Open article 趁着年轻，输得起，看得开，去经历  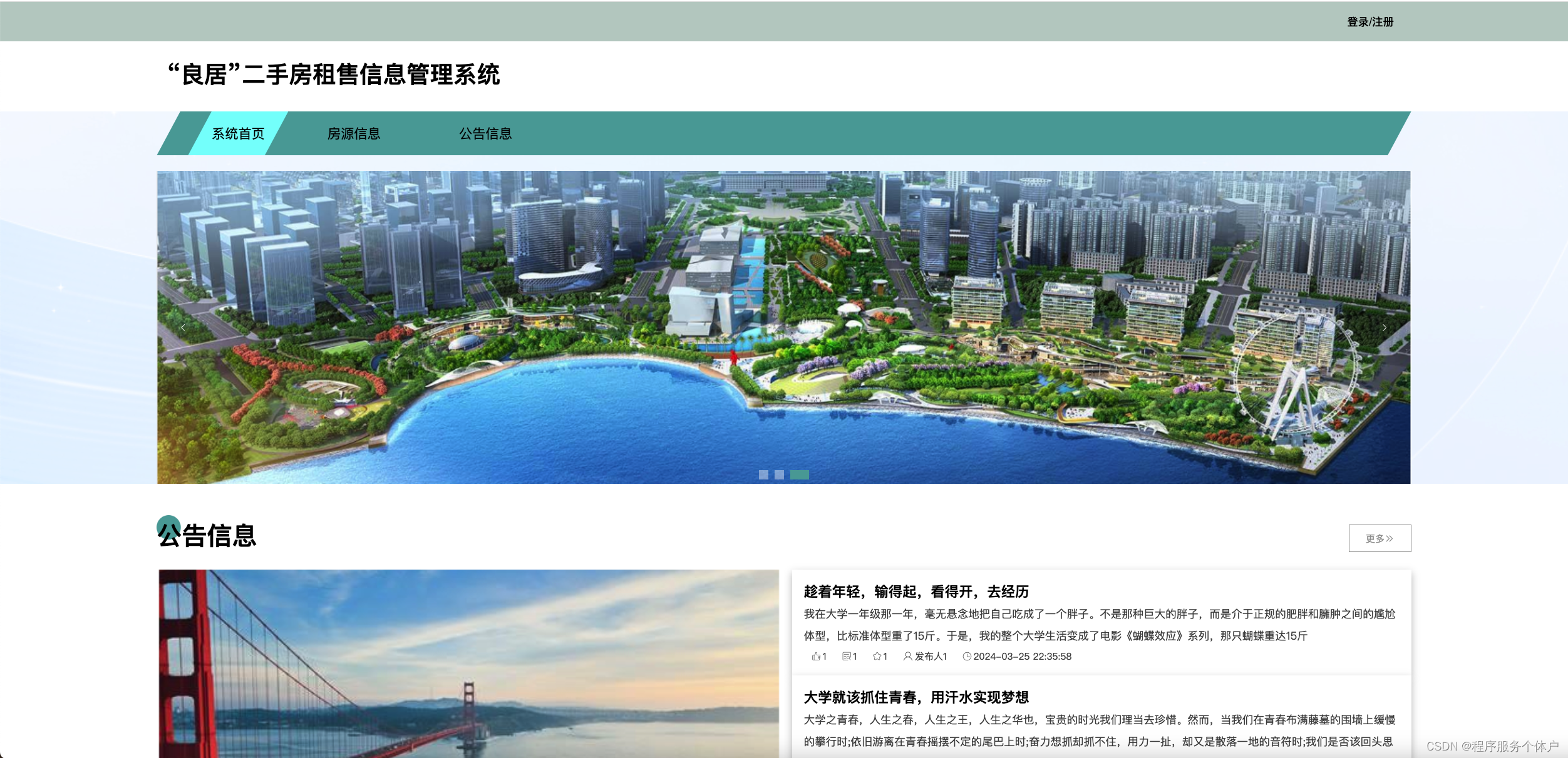click(x=916, y=592)
